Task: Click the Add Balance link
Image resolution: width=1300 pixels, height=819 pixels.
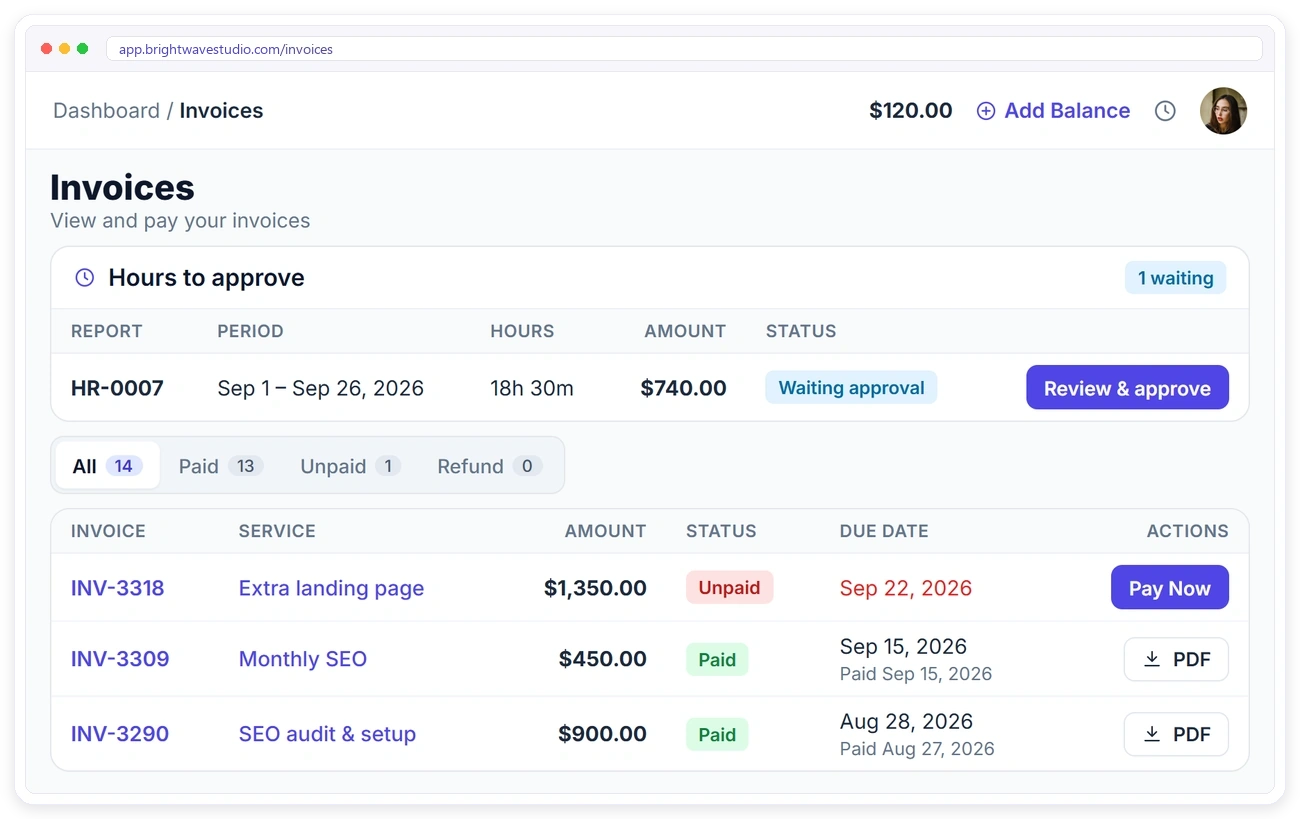Action: pos(1053,111)
